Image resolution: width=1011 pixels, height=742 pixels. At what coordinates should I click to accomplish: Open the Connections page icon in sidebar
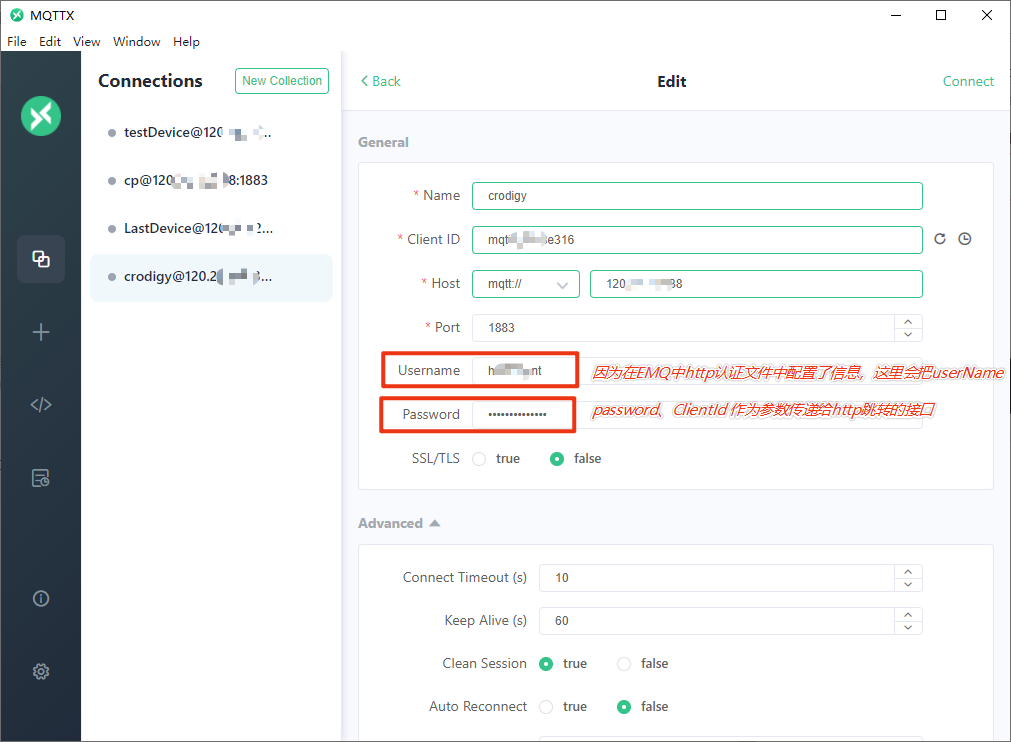point(41,259)
